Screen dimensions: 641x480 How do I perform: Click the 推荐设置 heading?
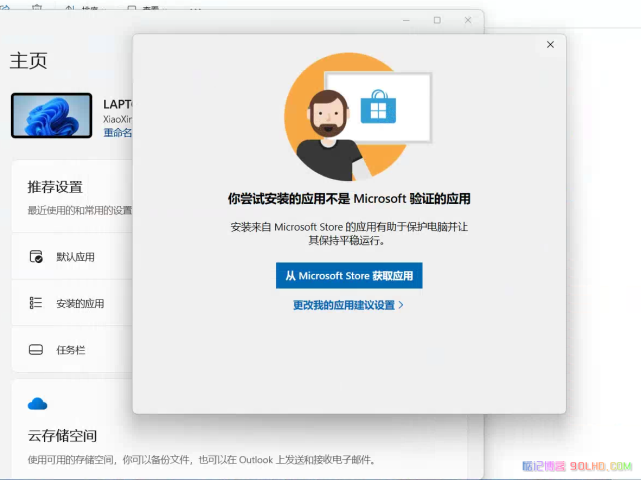click(55, 187)
